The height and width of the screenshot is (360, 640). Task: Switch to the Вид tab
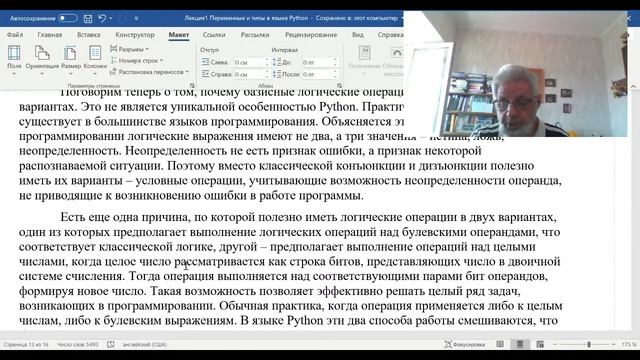358,35
